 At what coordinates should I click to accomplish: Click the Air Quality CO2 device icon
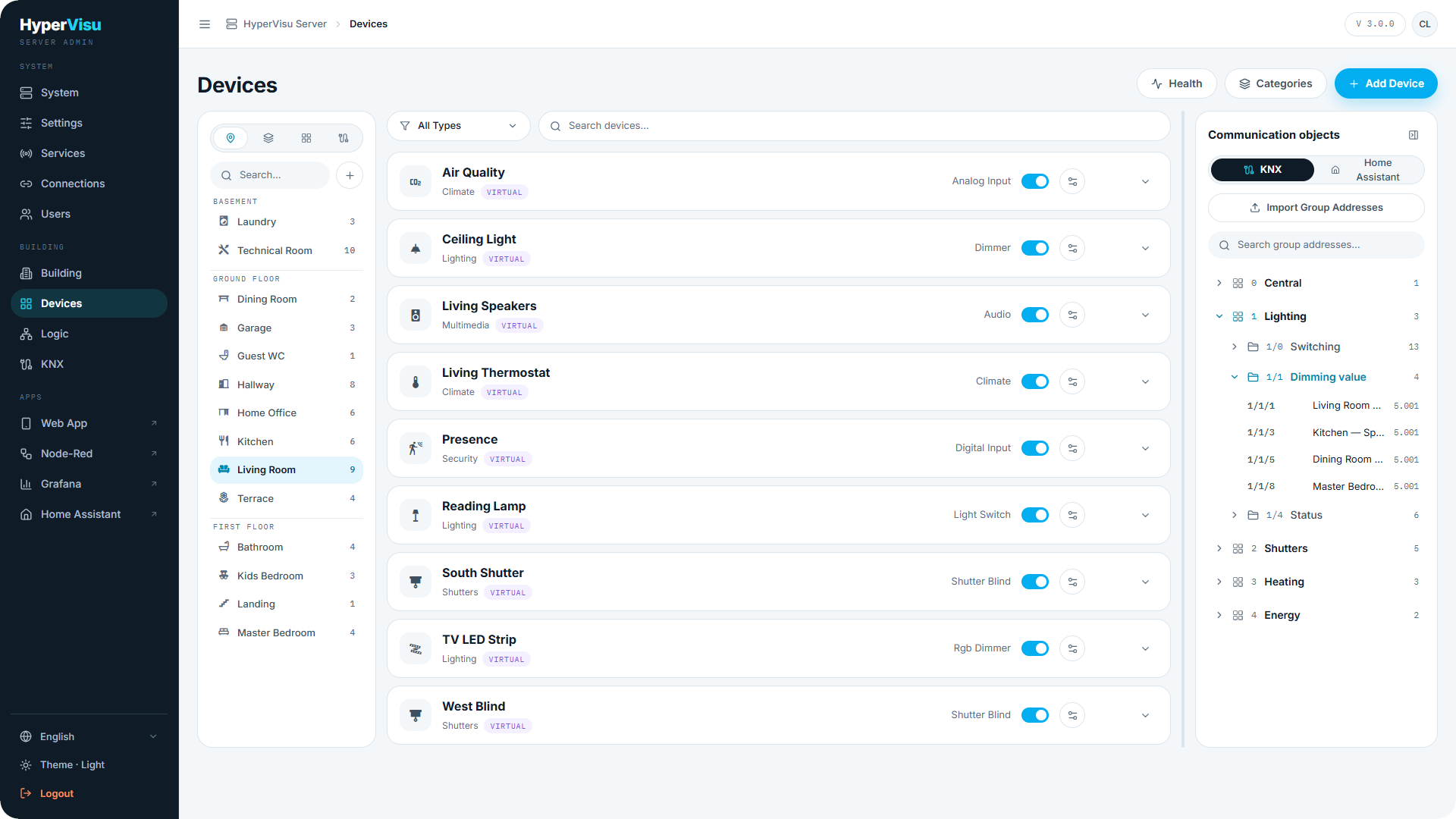[416, 182]
